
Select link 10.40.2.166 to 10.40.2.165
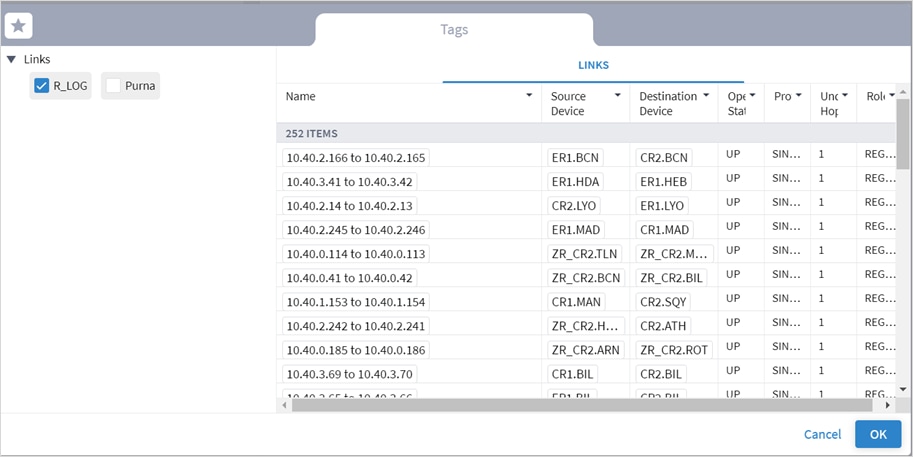pyautogui.click(x=356, y=157)
